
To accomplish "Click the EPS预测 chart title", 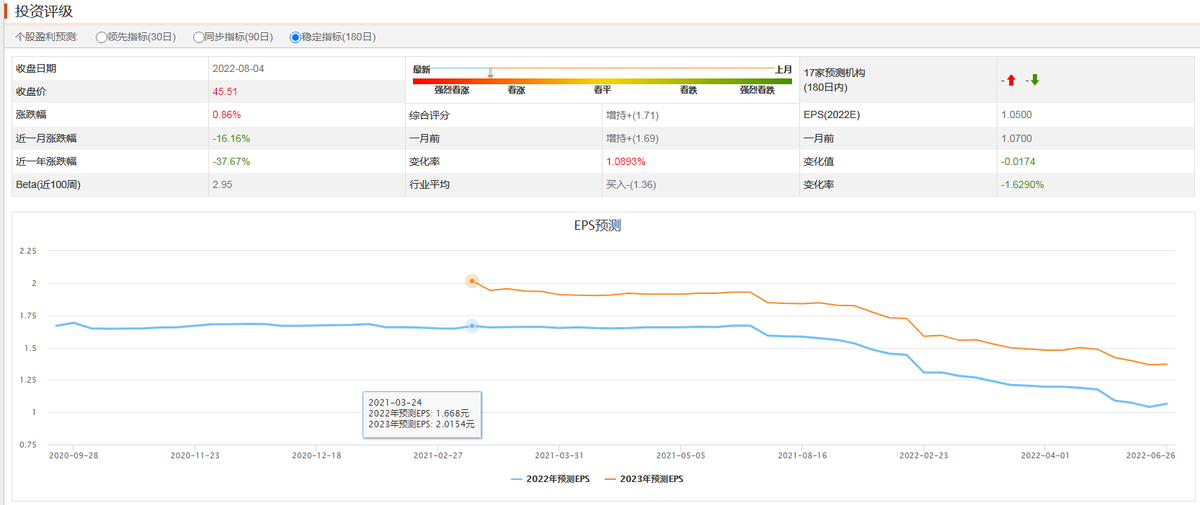I will pos(596,225).
